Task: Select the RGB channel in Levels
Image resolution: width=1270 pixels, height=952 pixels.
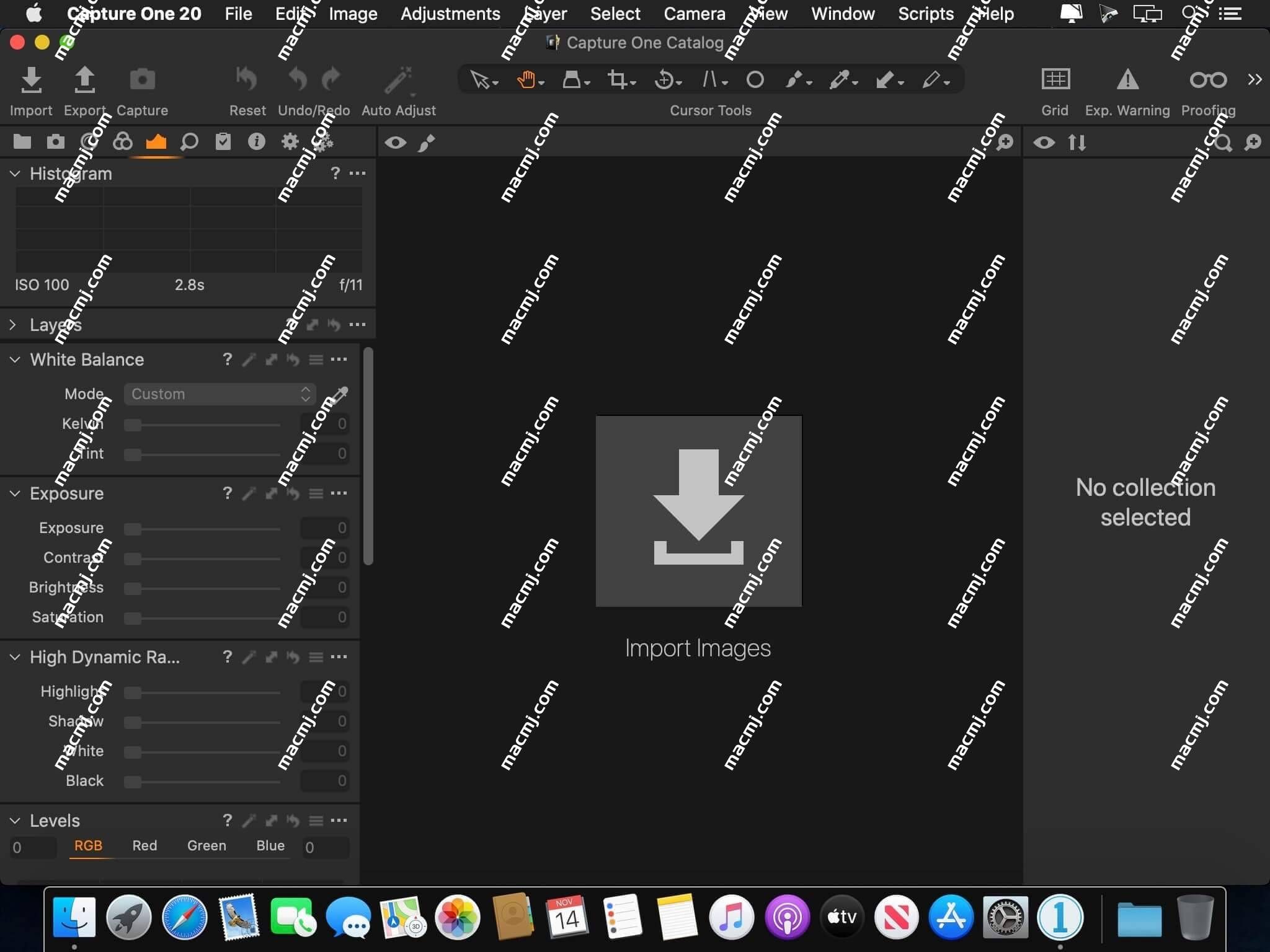Action: 88,846
